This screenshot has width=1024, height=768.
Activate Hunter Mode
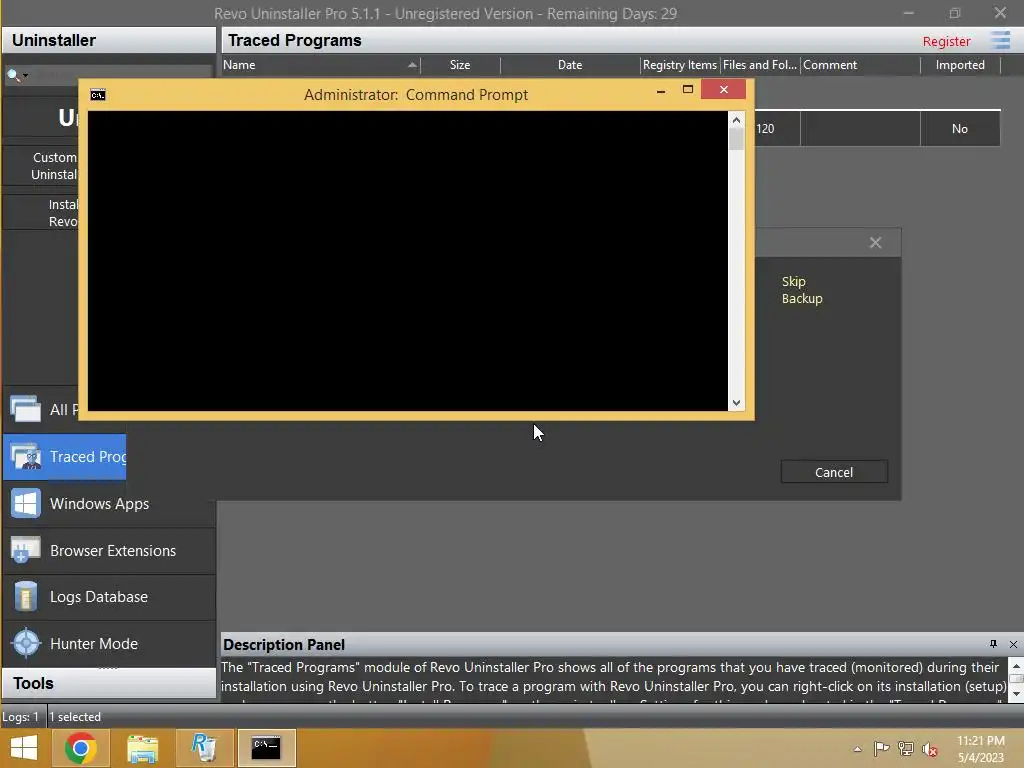point(109,643)
